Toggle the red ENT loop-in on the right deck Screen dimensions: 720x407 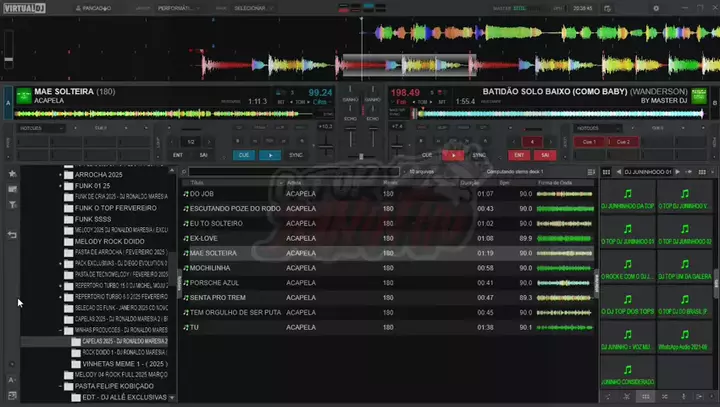[519, 155]
